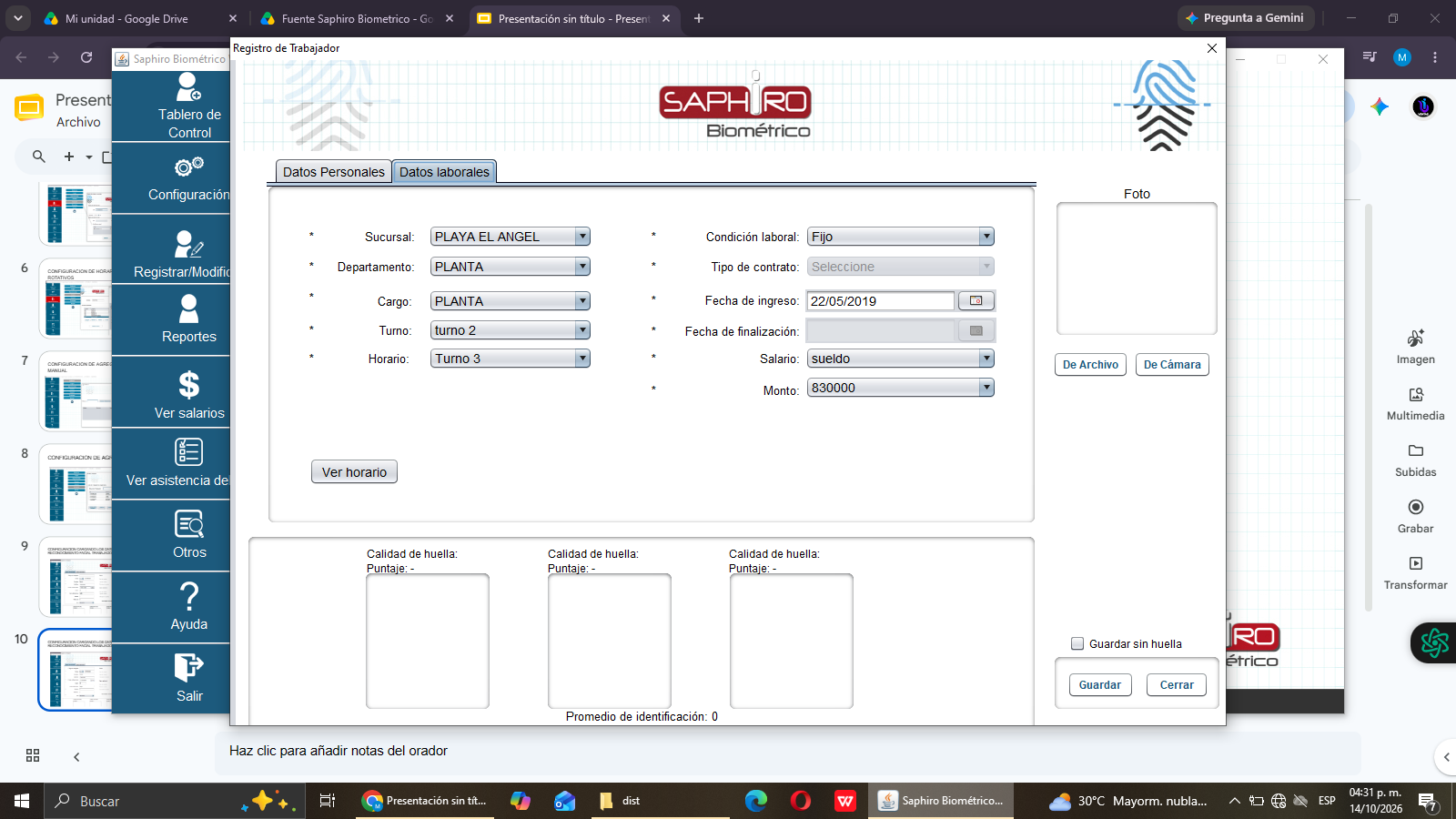The width and height of the screenshot is (1456, 819).
Task: Click Pregunta a Gemini button in Chrome
Action: pos(1246,18)
